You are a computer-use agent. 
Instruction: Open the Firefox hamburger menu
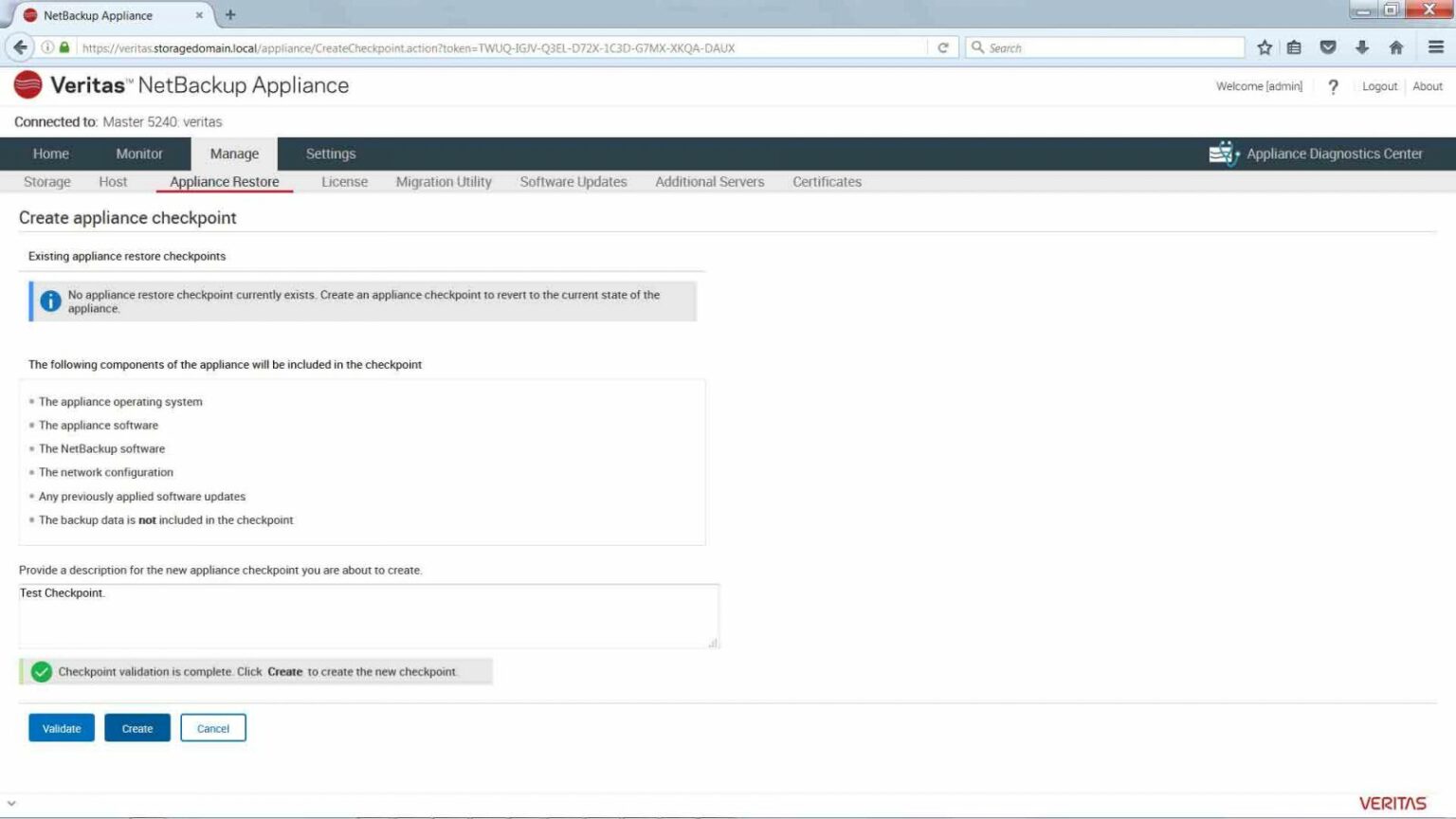1436,47
